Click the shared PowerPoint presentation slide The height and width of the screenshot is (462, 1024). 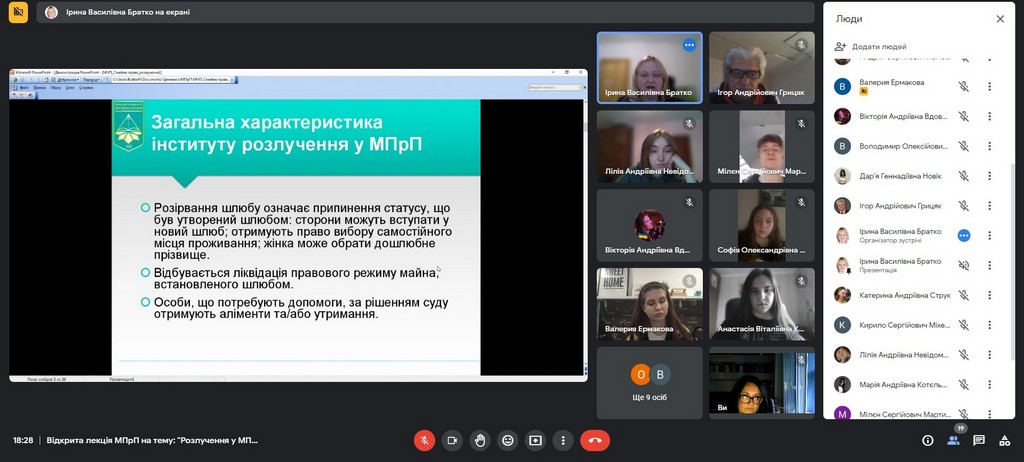pyautogui.click(x=297, y=225)
